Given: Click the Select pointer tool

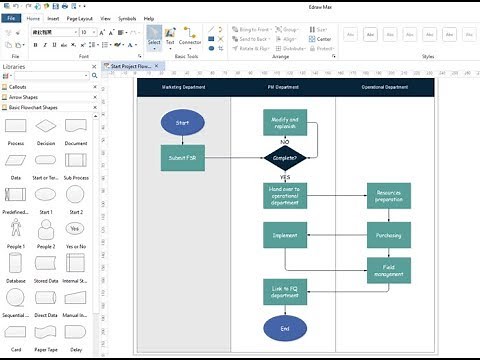Looking at the screenshot, I should pyautogui.click(x=154, y=38).
